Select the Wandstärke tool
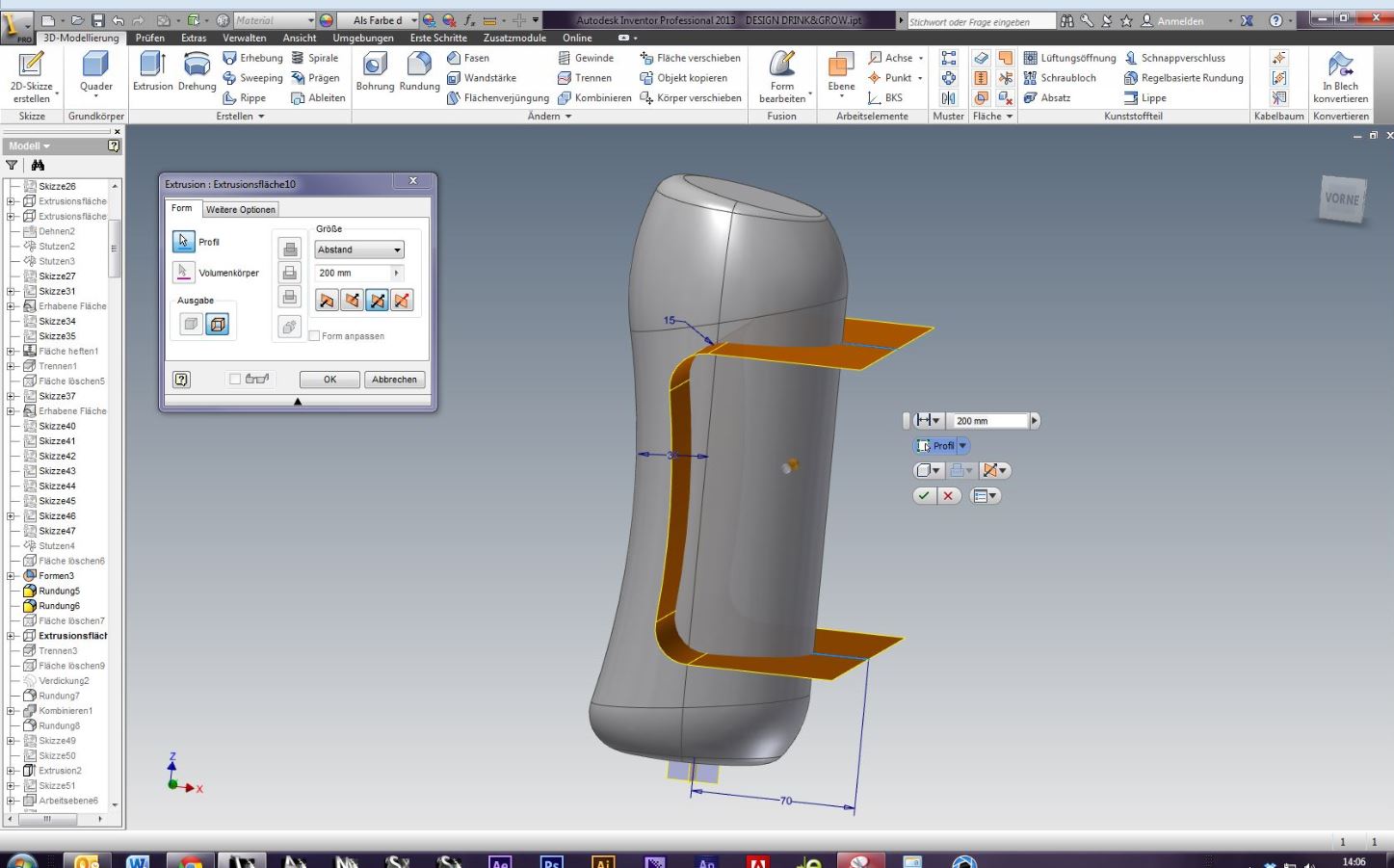The width and height of the screenshot is (1394, 868). pyautogui.click(x=482, y=78)
